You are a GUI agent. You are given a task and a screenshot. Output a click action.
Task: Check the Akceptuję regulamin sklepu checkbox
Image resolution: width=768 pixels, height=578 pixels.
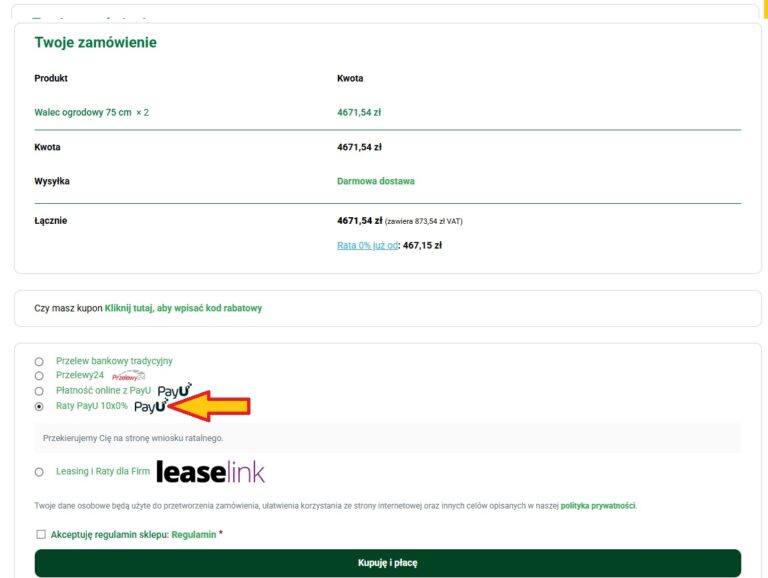pos(41,534)
